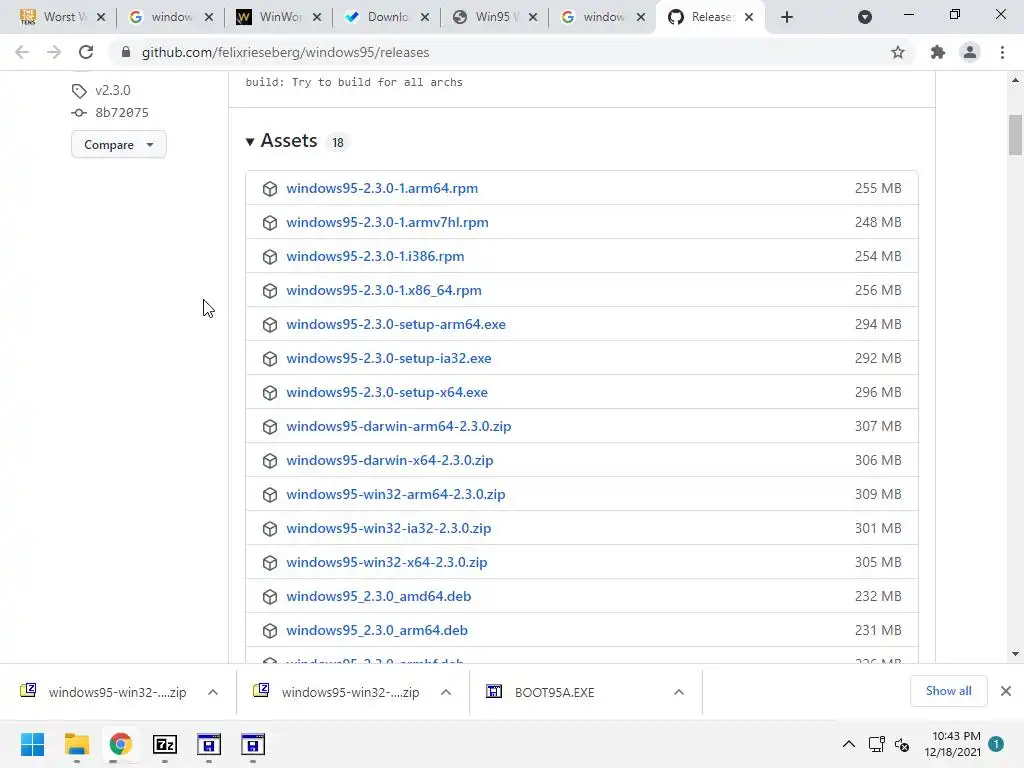This screenshot has width=1024, height=768.
Task: Open the first floppy disk taskbar icon
Action: (x=209, y=744)
